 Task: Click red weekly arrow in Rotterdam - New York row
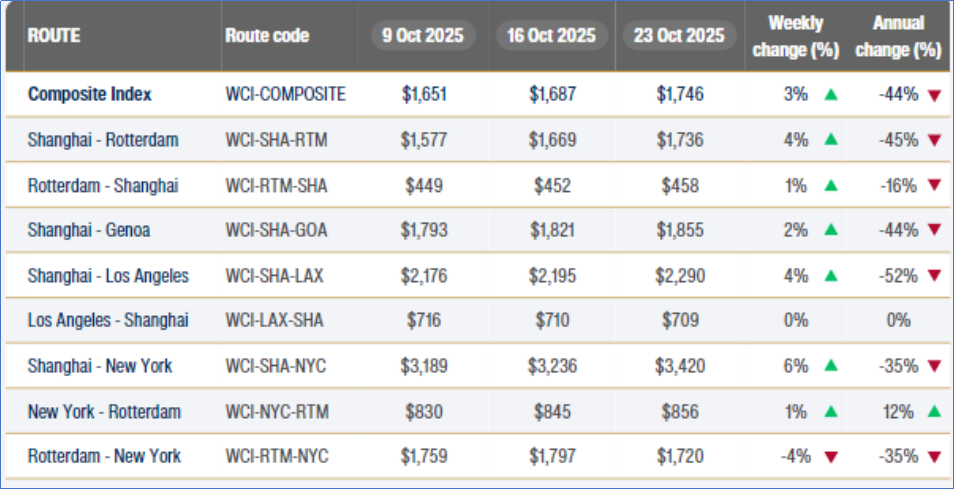(830, 457)
